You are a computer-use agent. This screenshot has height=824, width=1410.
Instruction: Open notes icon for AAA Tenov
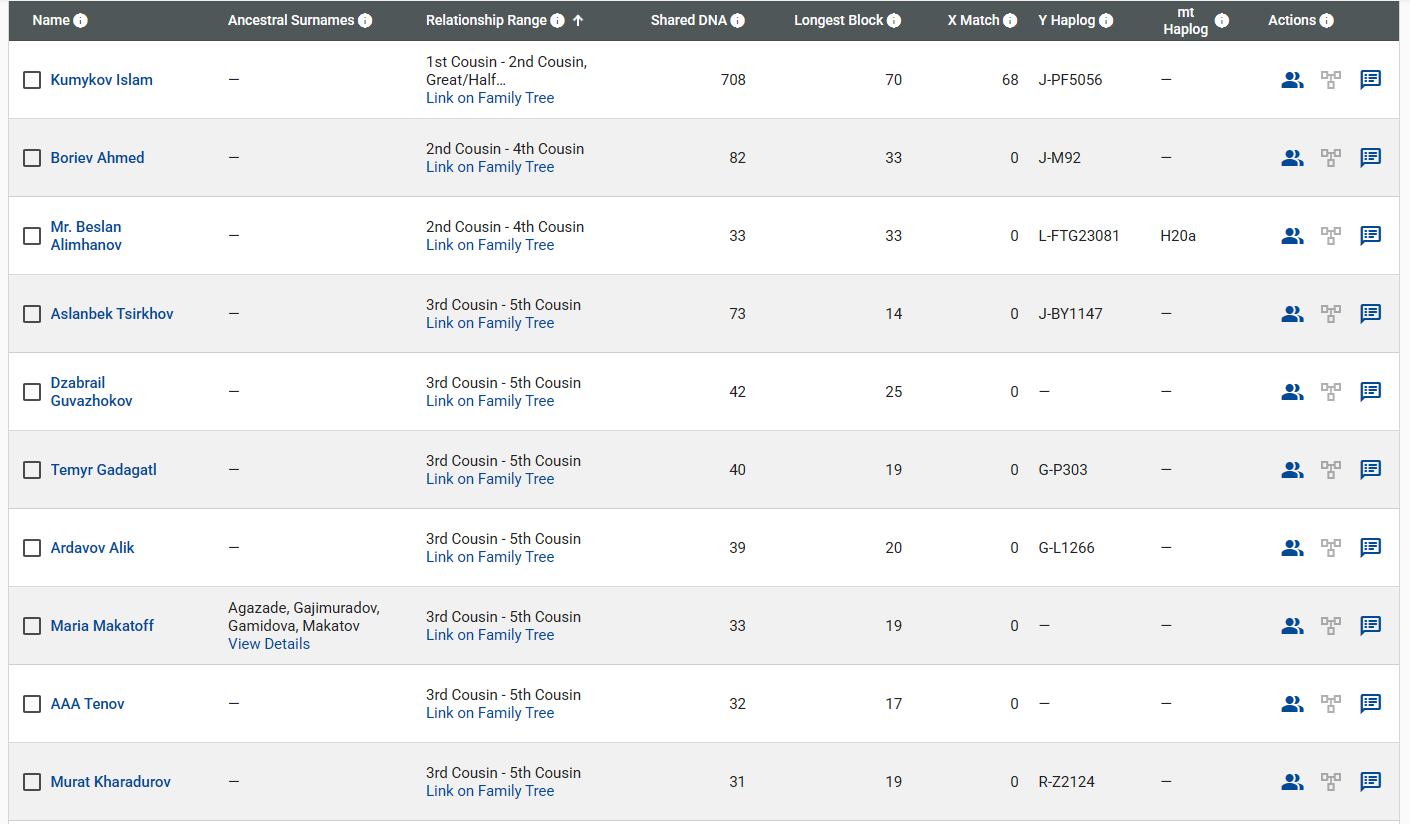click(x=1371, y=703)
